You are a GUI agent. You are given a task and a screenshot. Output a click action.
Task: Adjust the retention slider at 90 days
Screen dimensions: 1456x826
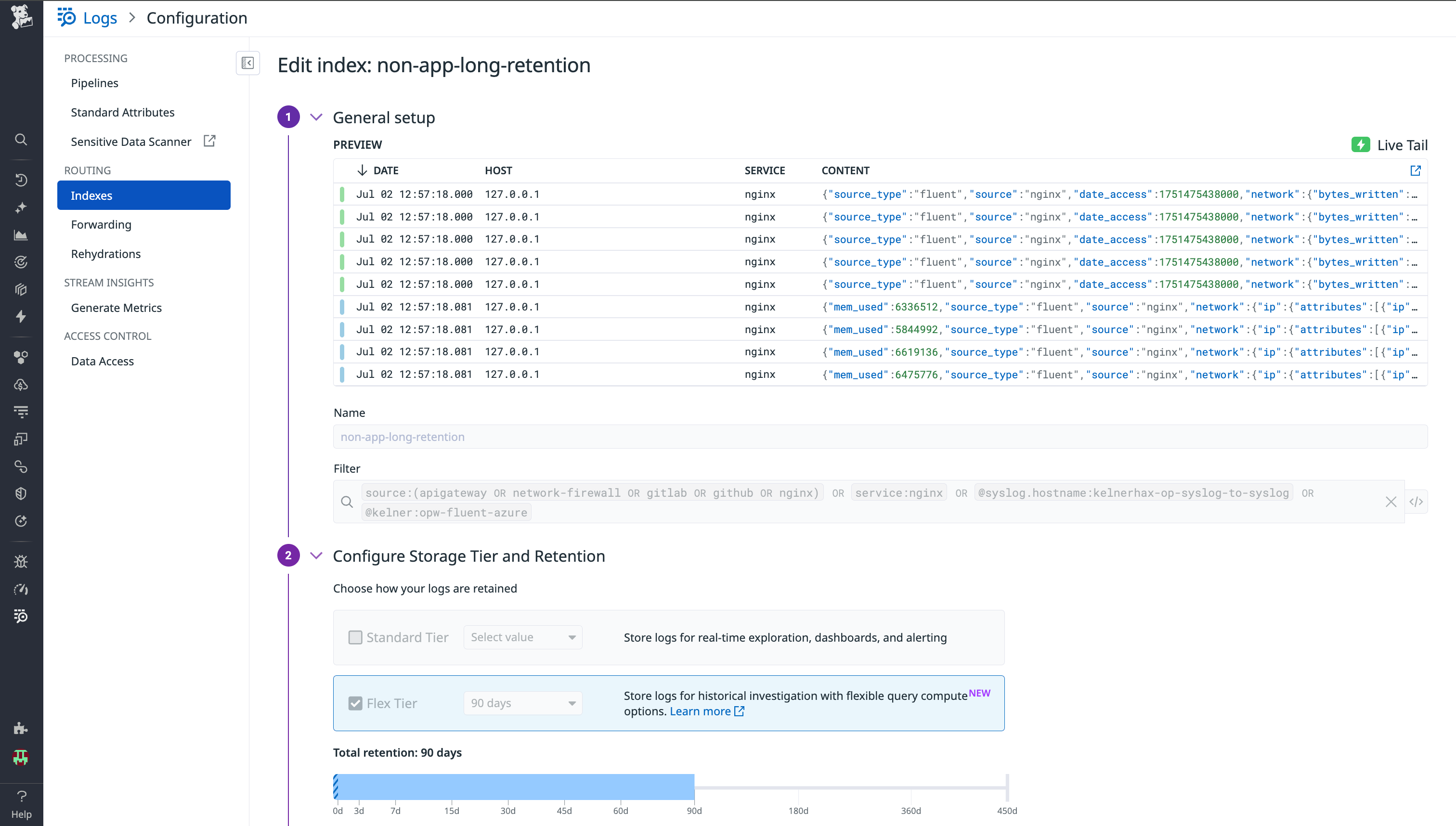pyautogui.click(x=694, y=787)
